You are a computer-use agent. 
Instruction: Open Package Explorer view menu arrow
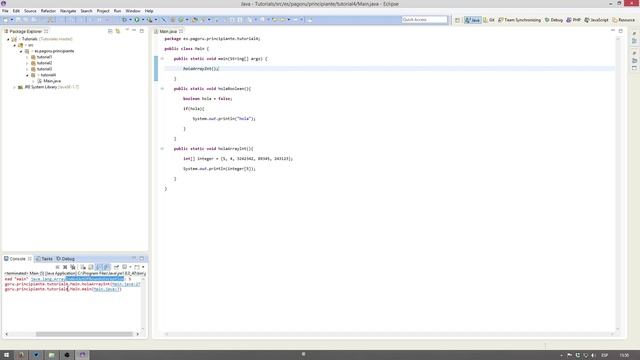click(x=127, y=30)
